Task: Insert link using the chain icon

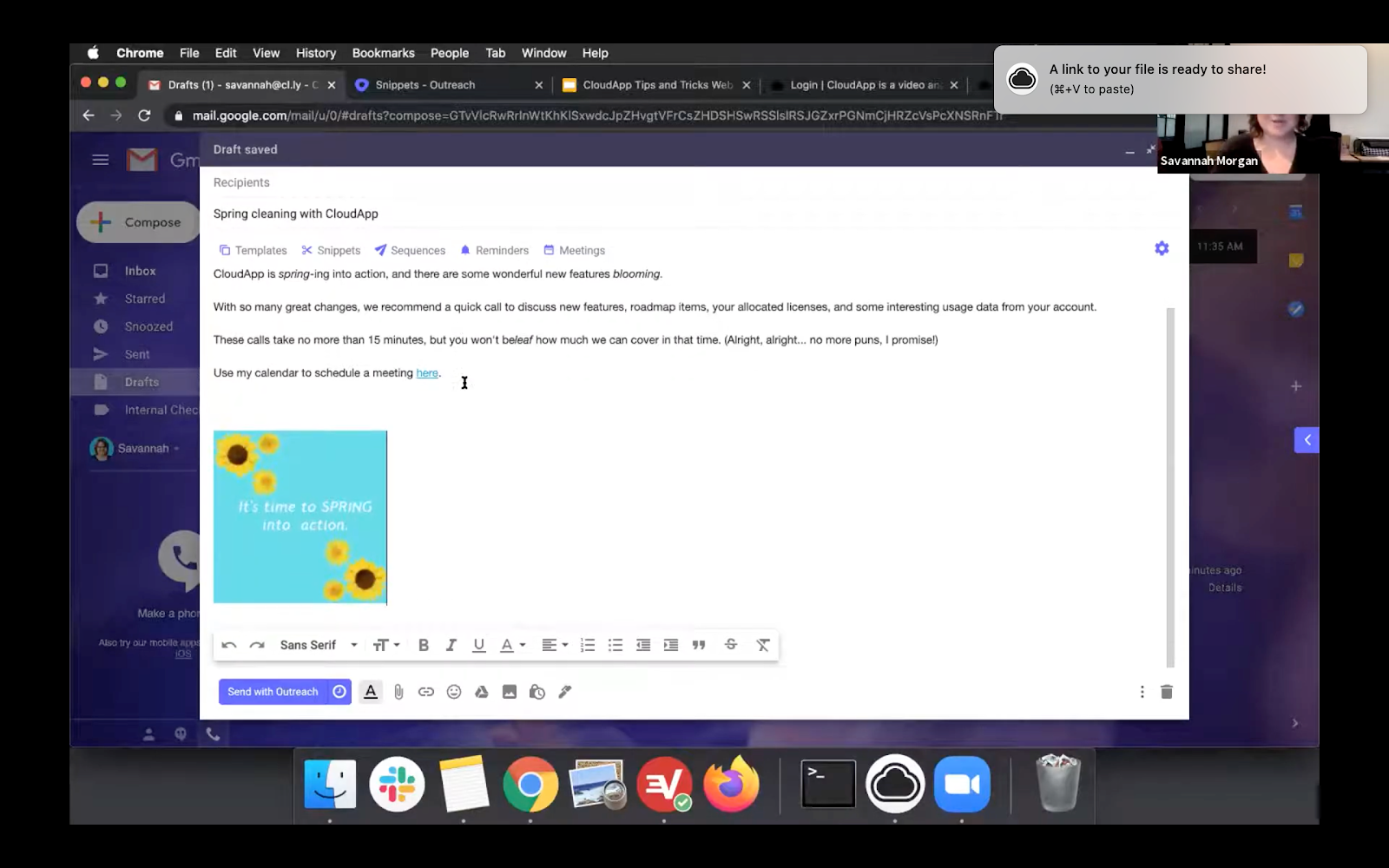Action: 426,692
